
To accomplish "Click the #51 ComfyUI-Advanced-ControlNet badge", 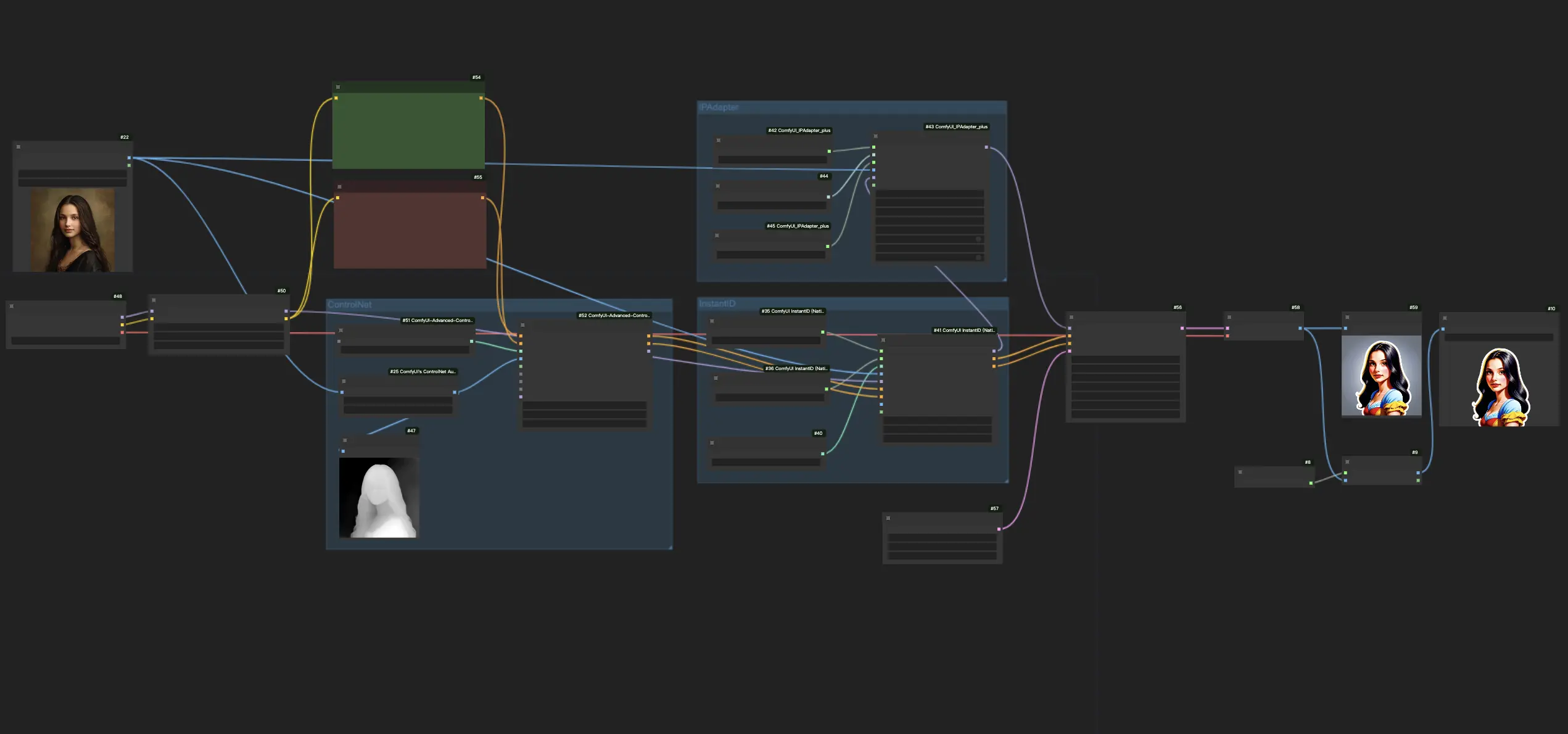I will pos(437,320).
